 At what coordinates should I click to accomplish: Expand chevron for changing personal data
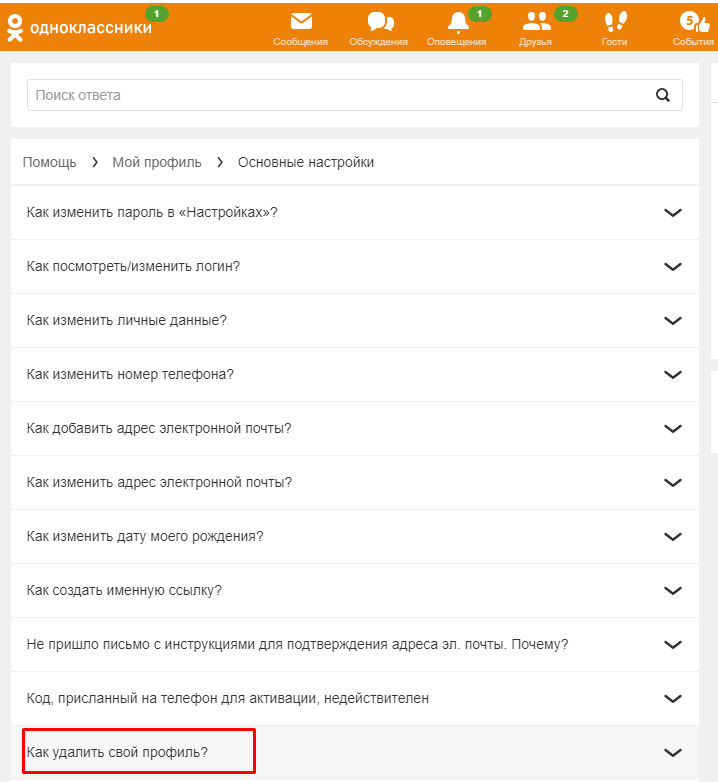673,321
